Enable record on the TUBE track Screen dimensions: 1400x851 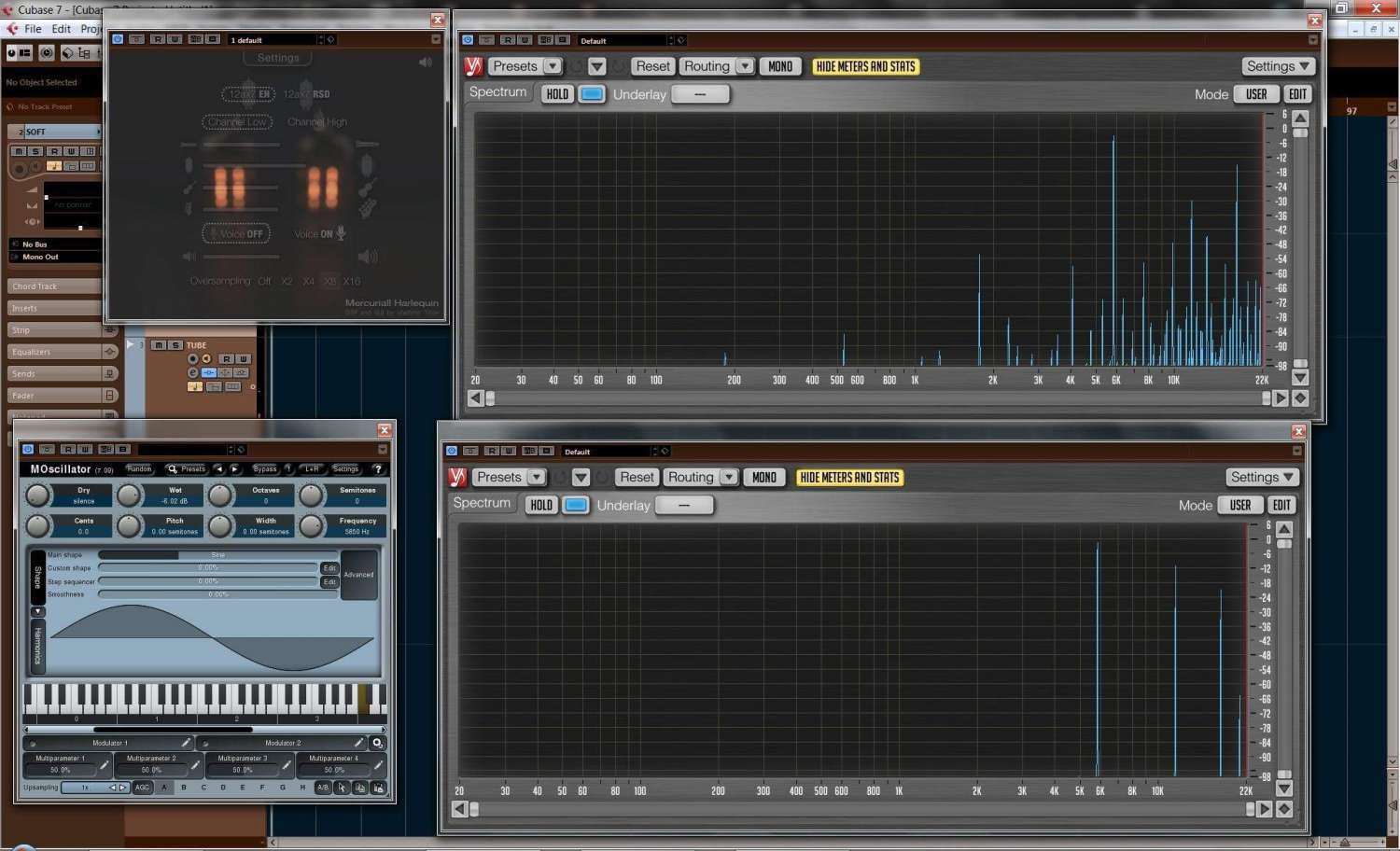[193, 359]
